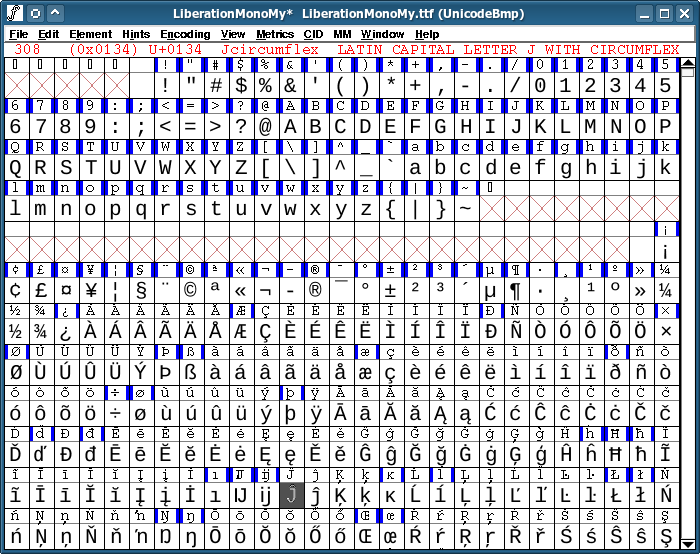Select the capital IJ ligature glyph cell

point(241,496)
